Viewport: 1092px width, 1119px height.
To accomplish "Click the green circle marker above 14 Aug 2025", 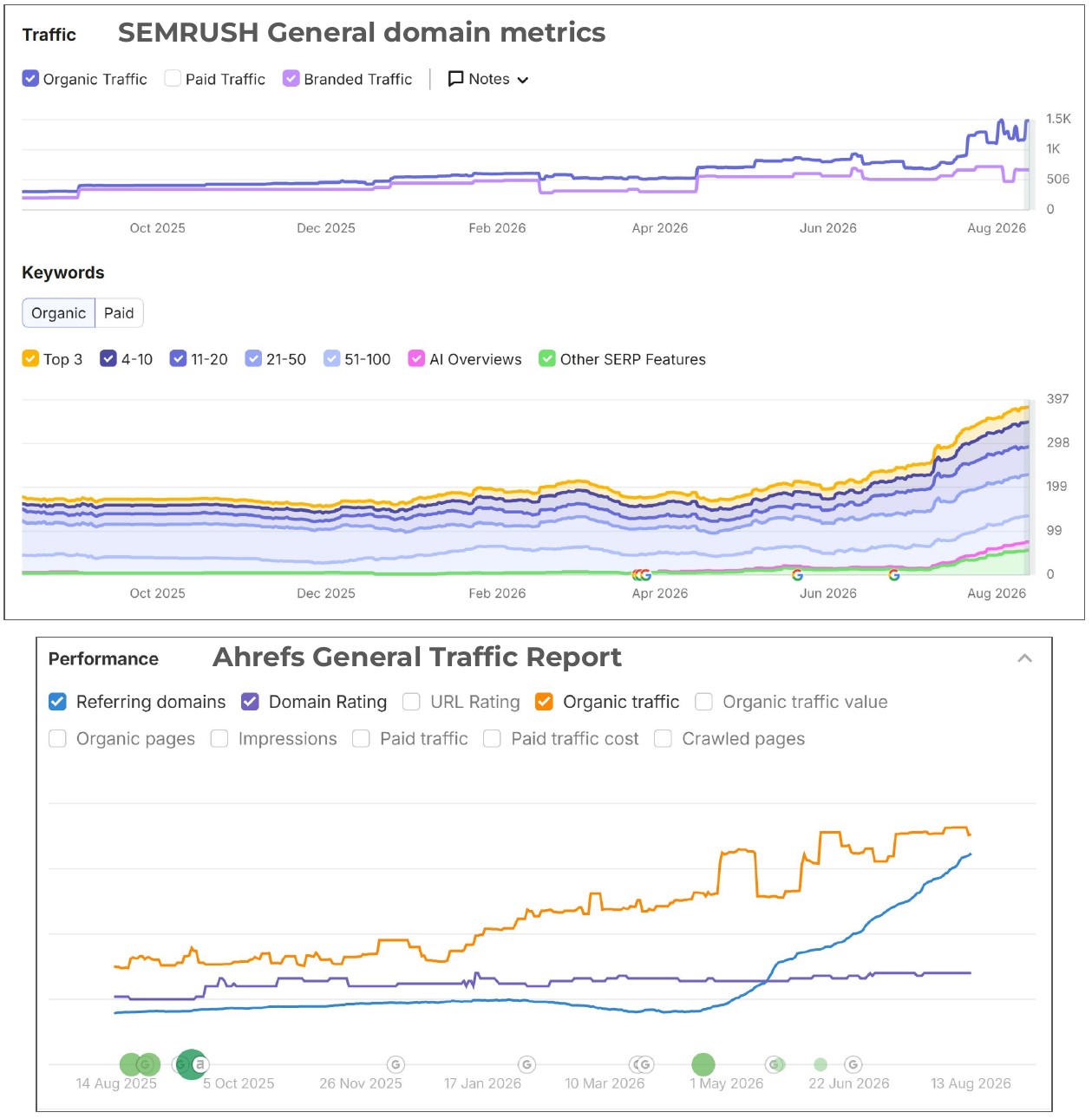I will (131, 1064).
